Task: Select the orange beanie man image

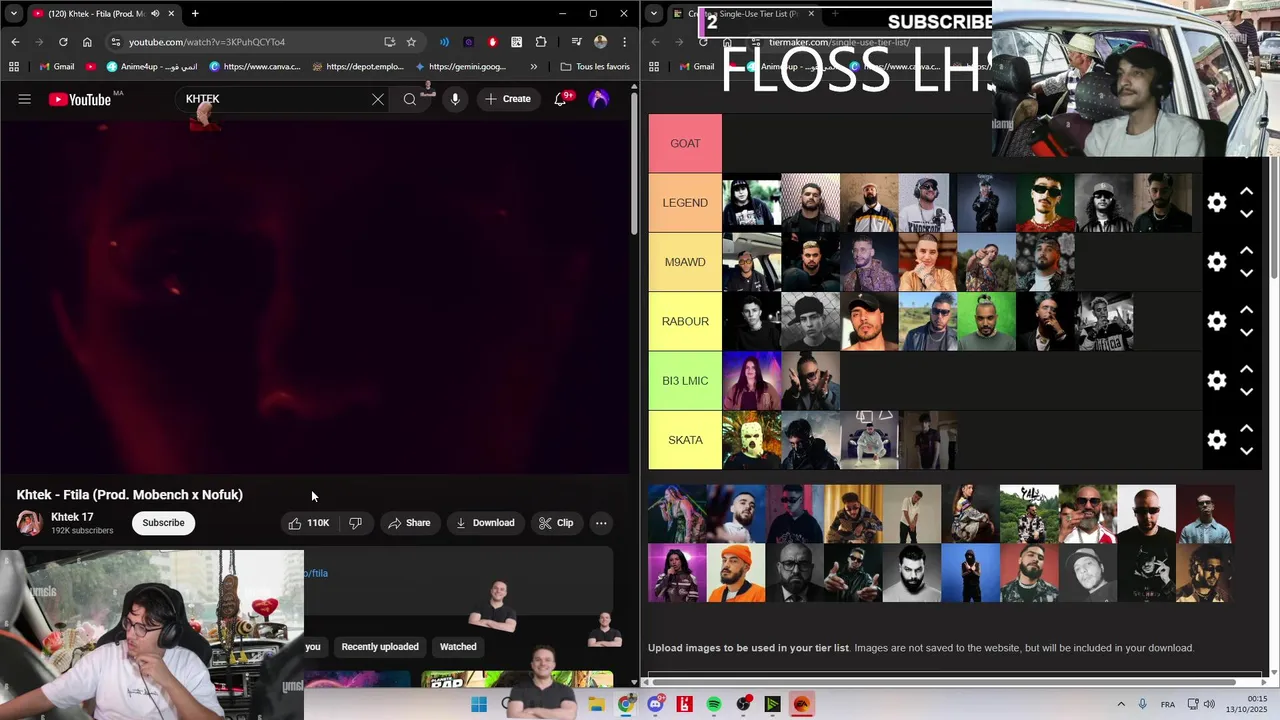Action: (736, 573)
